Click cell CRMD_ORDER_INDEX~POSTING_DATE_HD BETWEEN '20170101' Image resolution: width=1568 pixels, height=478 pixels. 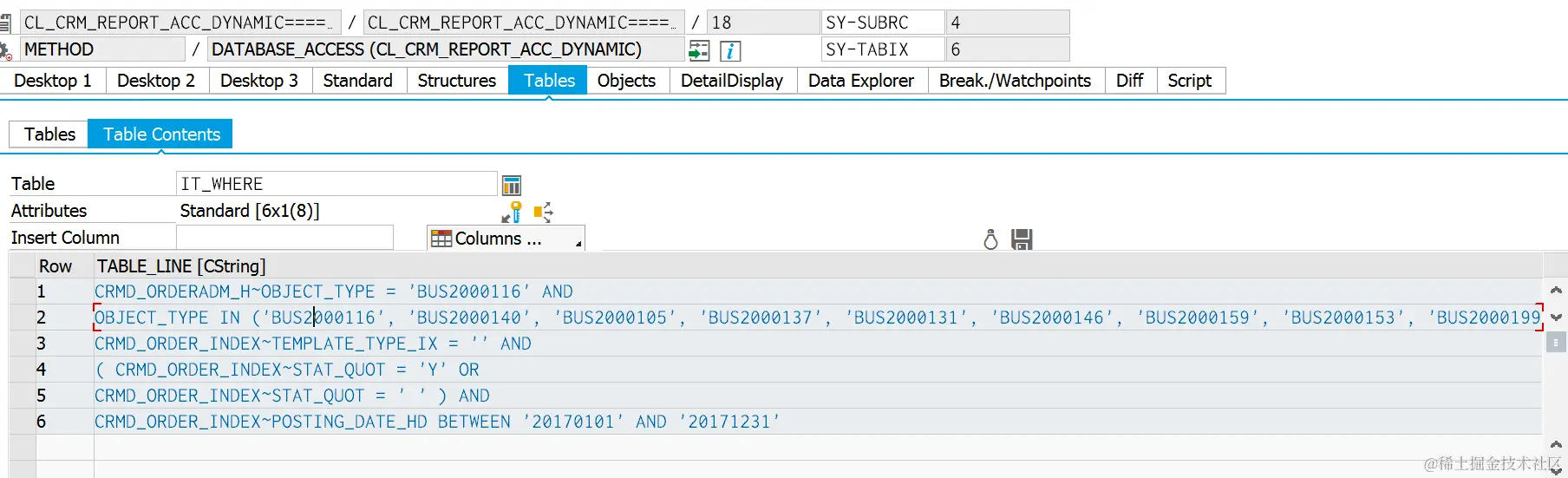(818, 422)
